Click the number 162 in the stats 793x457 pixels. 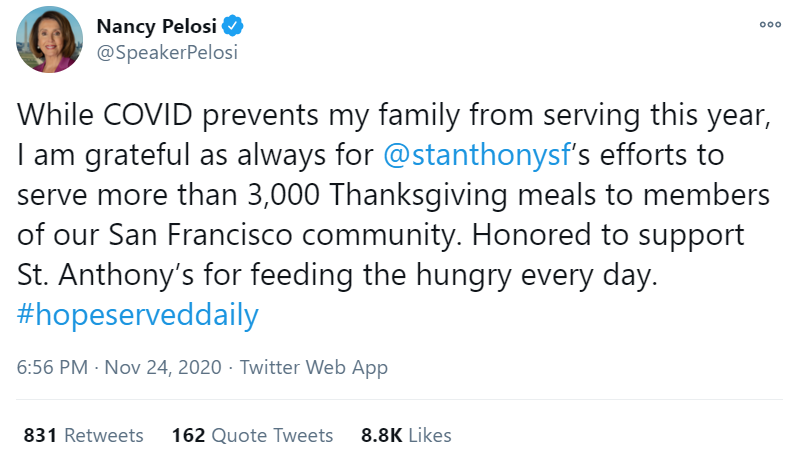tap(188, 435)
